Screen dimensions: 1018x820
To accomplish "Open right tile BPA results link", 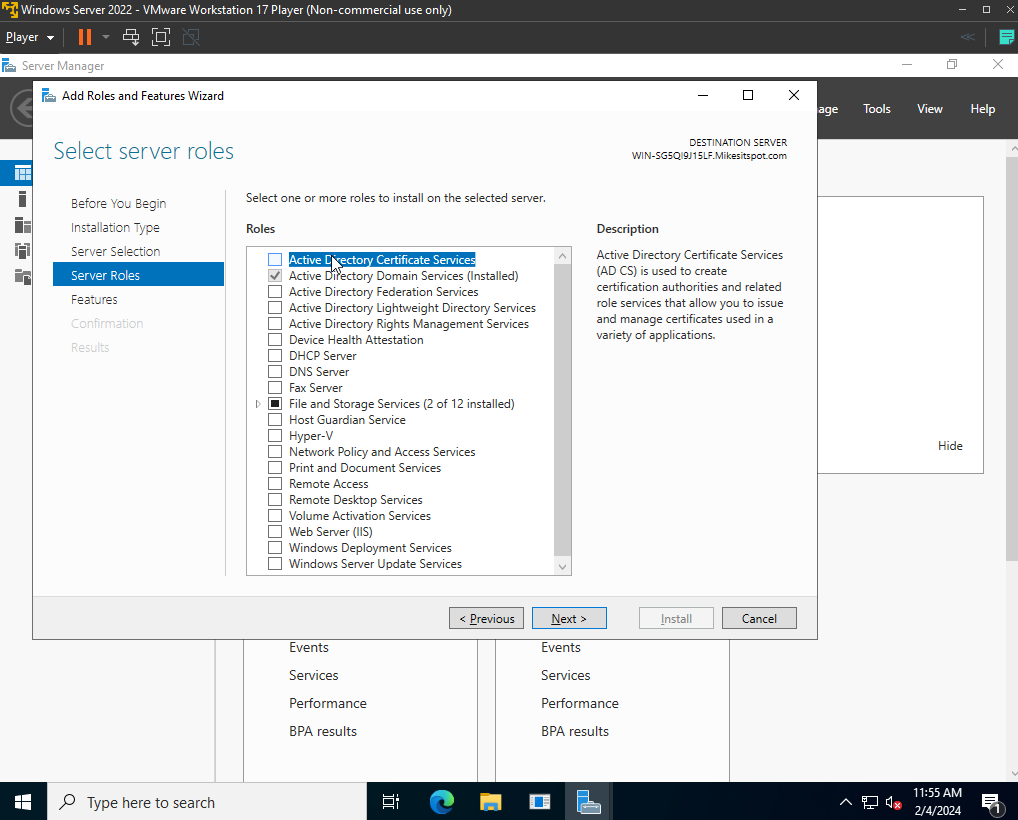I will click(575, 731).
